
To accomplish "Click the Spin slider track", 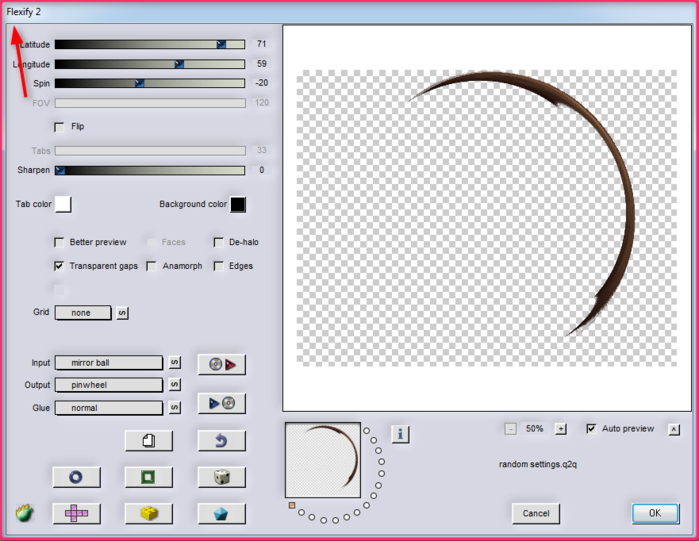I will click(150, 83).
